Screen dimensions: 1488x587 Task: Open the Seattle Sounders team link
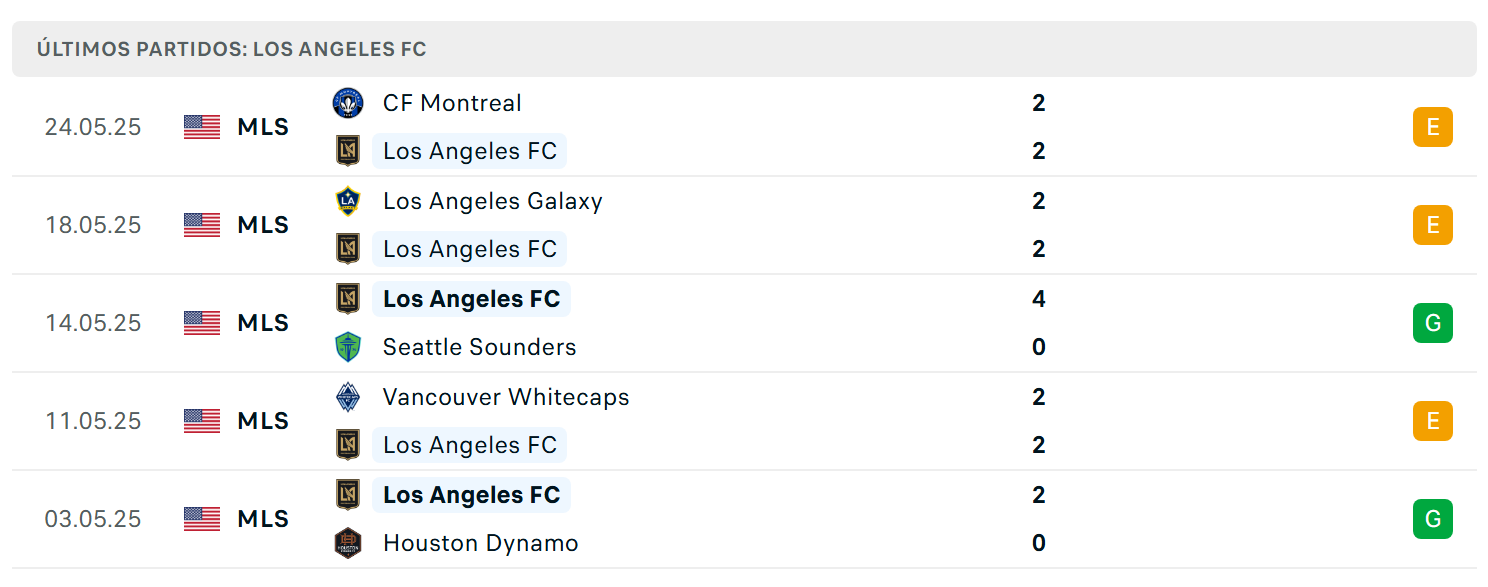click(x=480, y=347)
